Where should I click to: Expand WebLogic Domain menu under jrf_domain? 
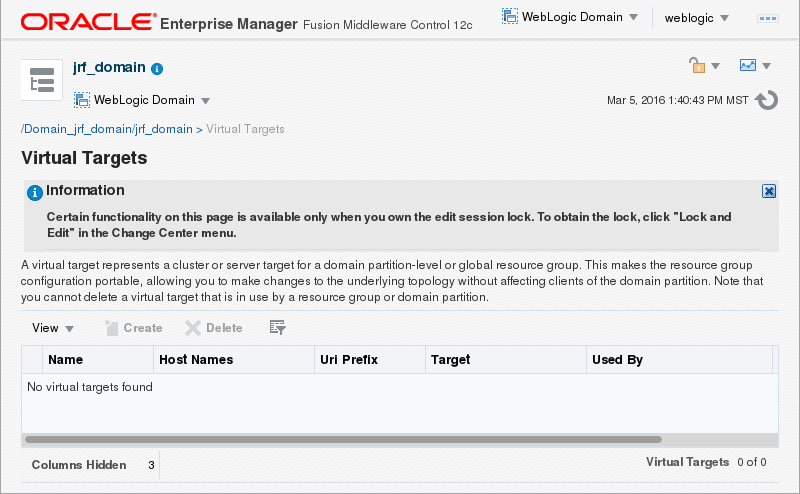(142, 100)
